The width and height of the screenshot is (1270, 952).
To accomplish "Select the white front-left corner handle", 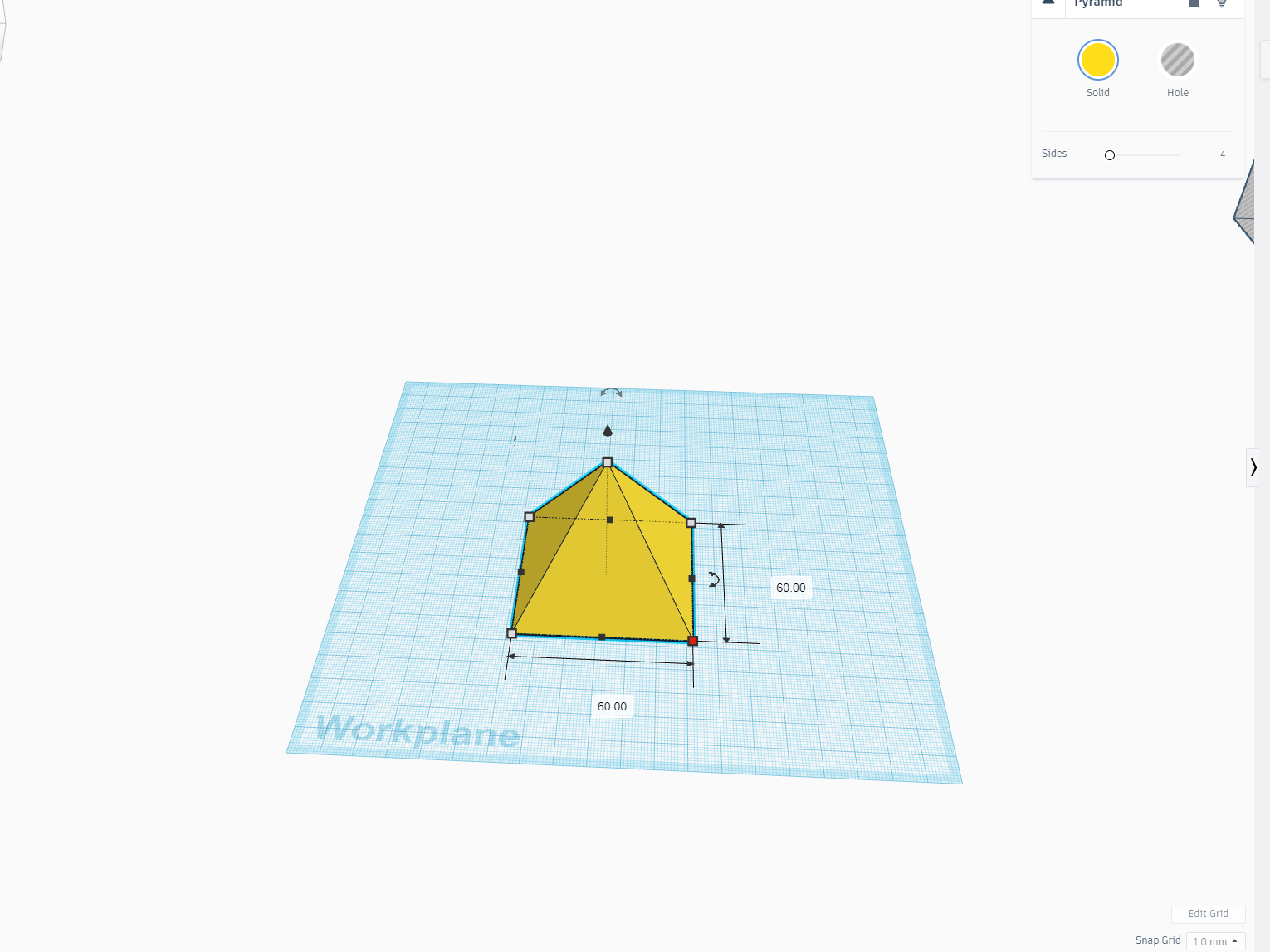I will [x=511, y=633].
